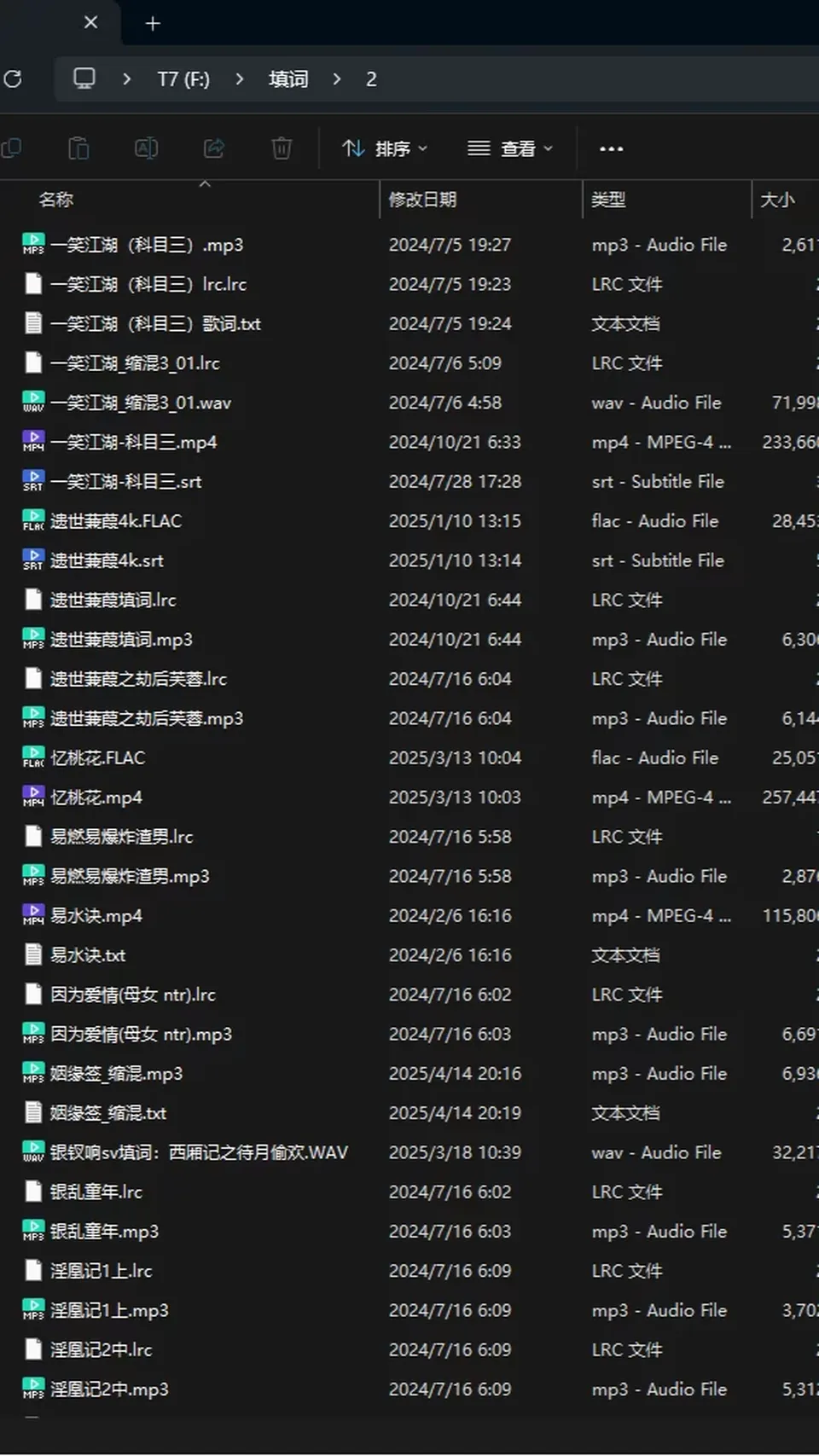This screenshot has height=1456, width=819.
Task: Select the file 忆桃花.mp4
Action: pyautogui.click(x=96, y=797)
